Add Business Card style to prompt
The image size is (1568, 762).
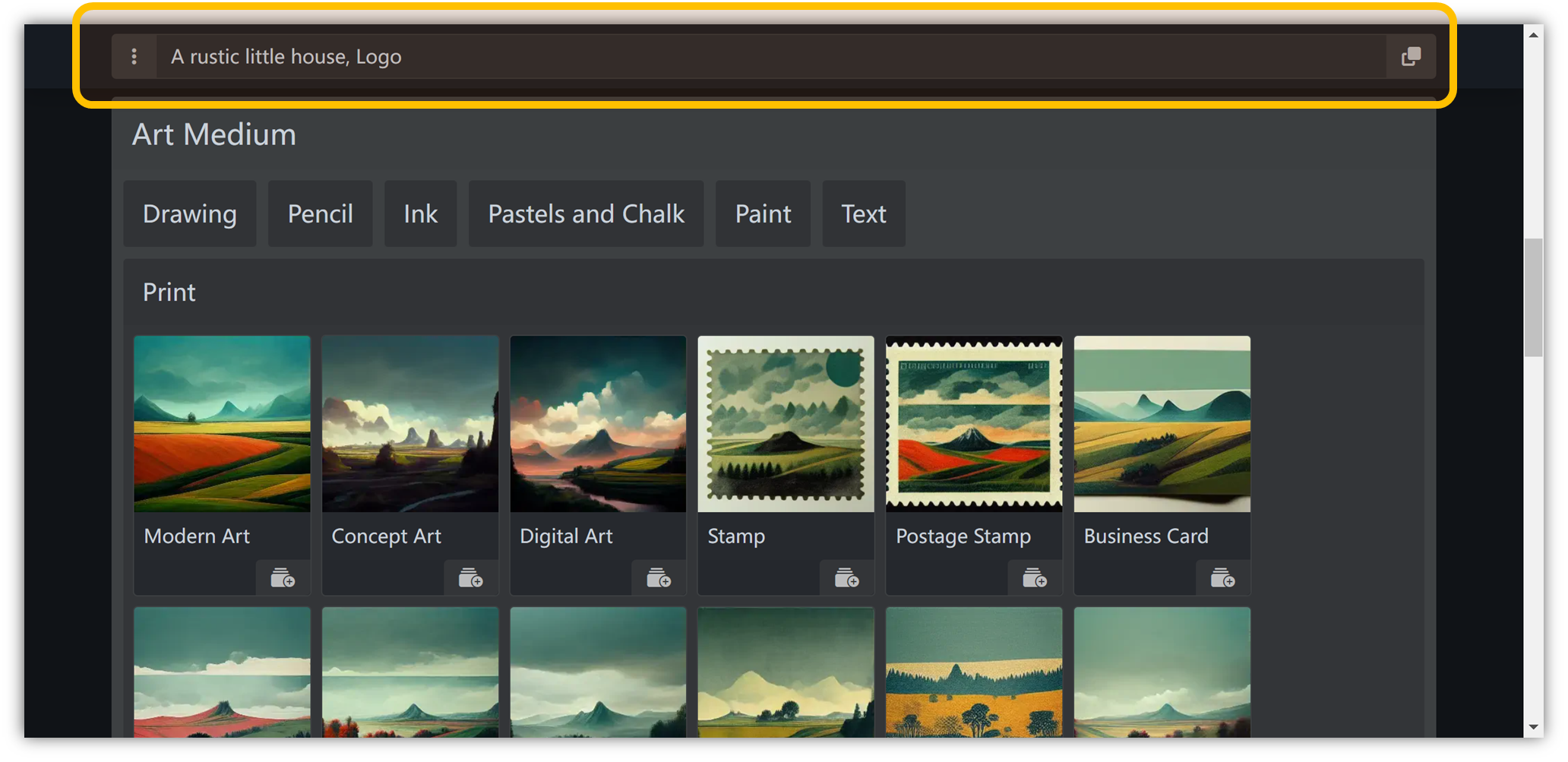coord(1222,578)
